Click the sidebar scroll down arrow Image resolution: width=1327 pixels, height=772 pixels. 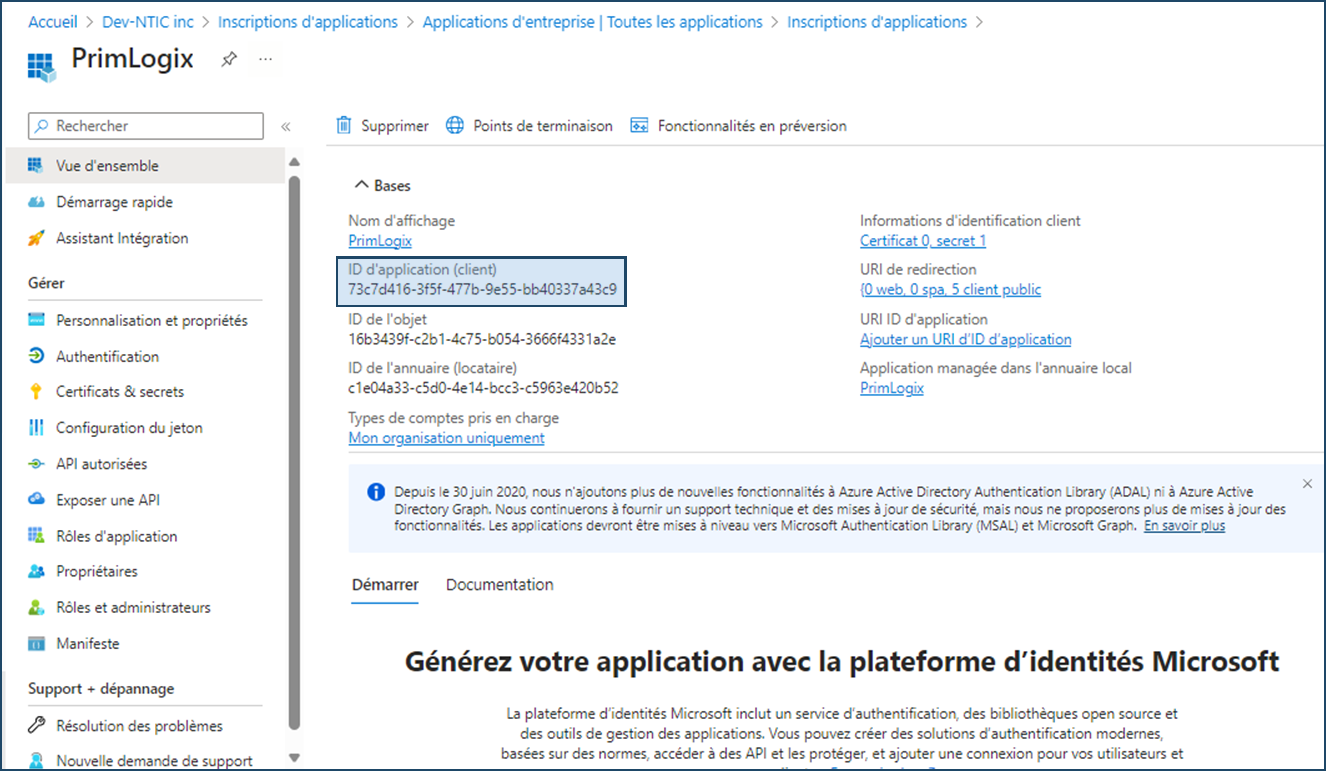pos(294,759)
